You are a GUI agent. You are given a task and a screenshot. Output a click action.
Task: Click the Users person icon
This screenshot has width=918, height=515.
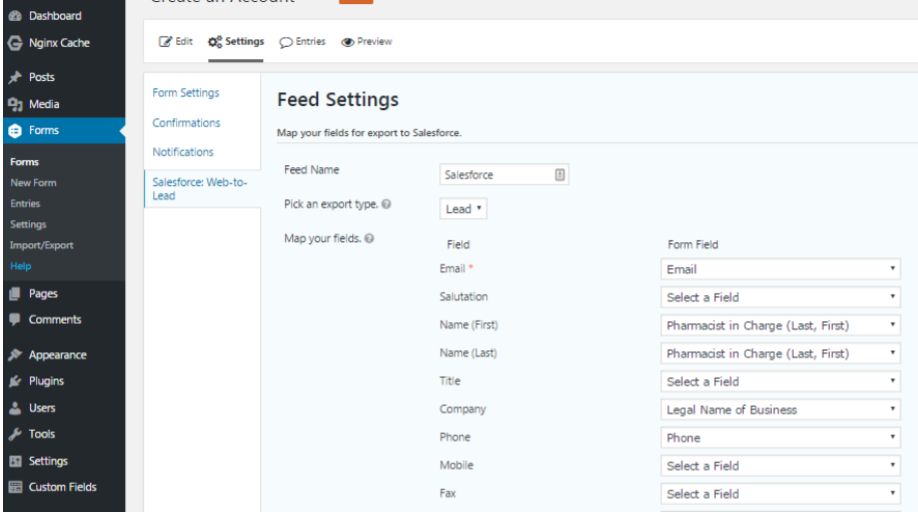tap(15, 408)
